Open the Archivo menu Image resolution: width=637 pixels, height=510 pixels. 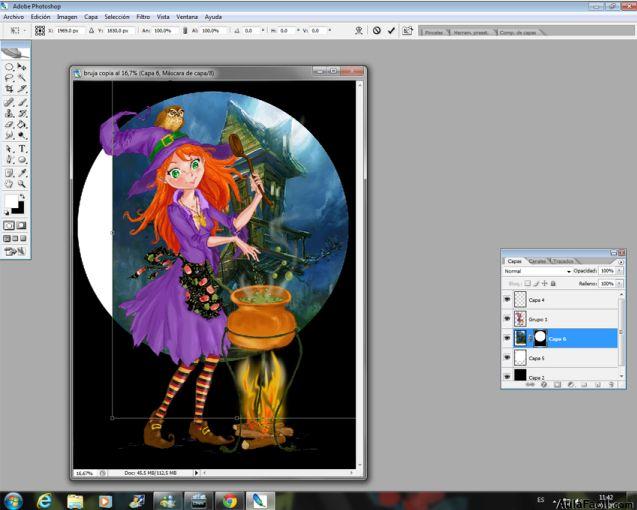tap(13, 17)
